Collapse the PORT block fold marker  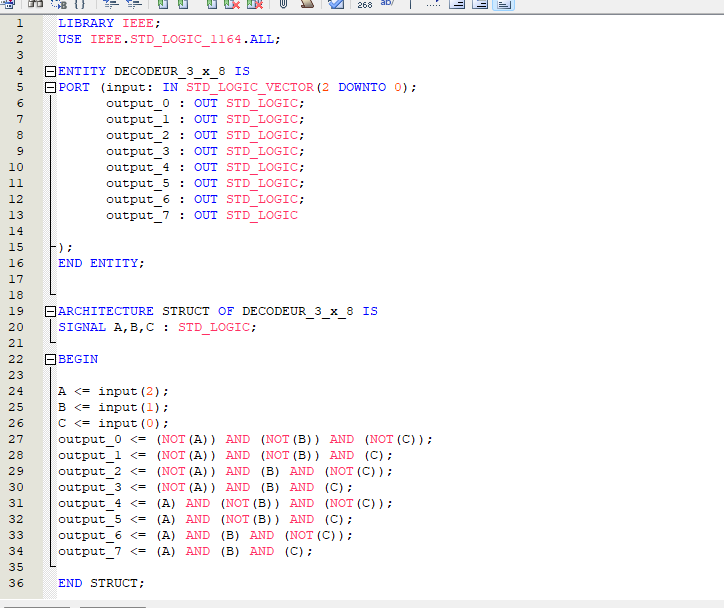pos(50,87)
